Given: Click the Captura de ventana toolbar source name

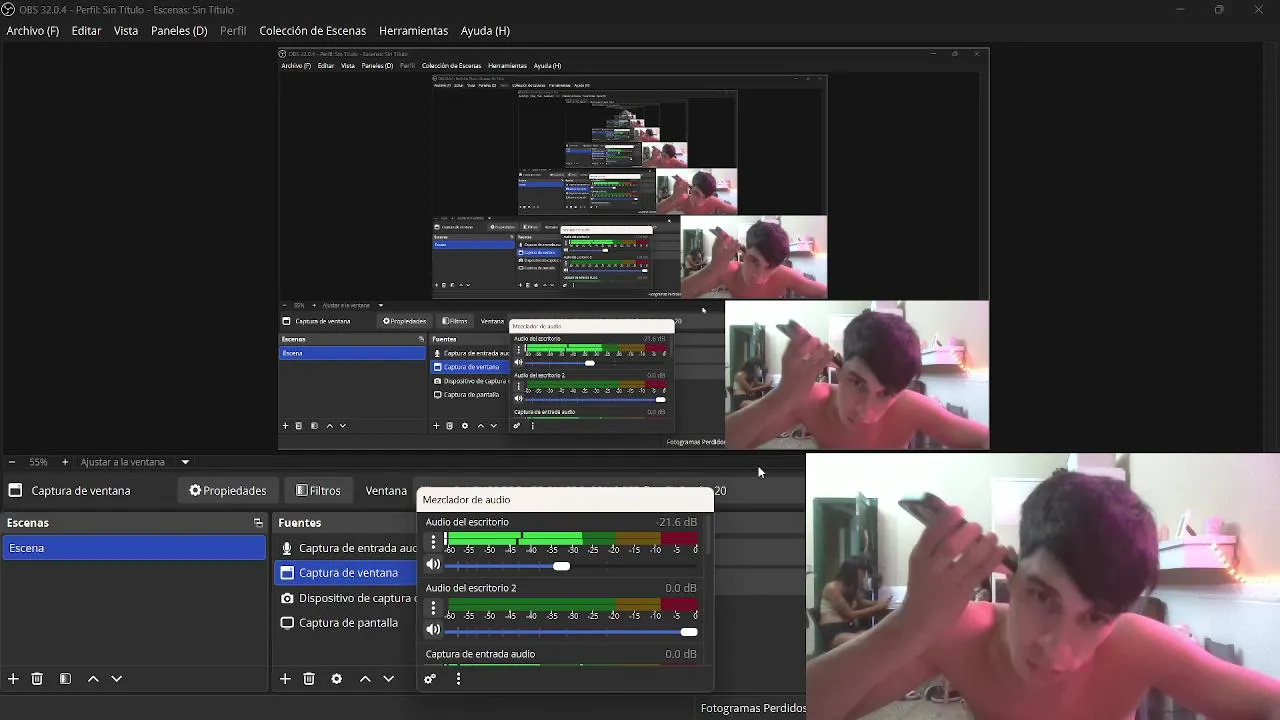Looking at the screenshot, I should (x=81, y=490).
